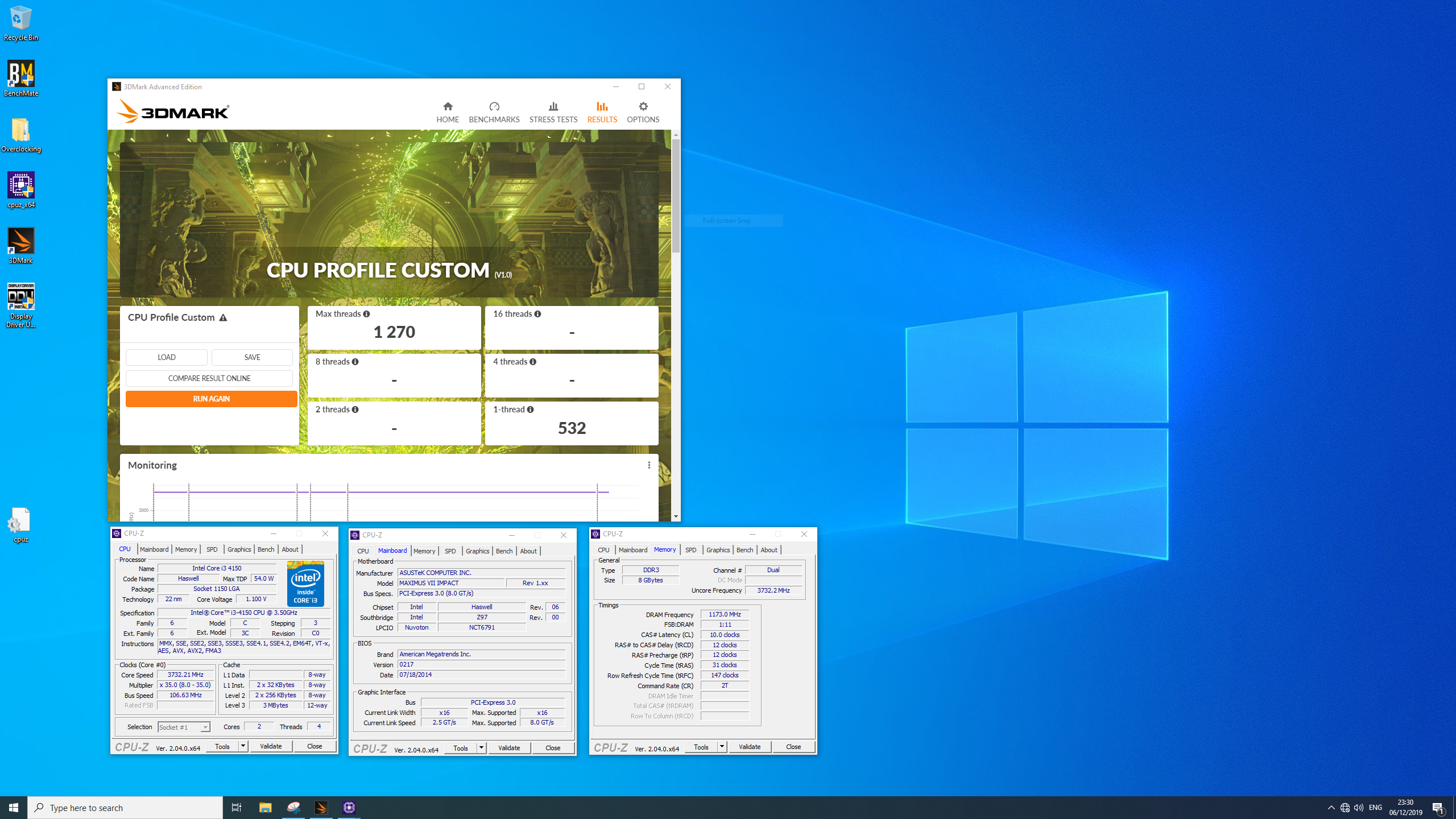Open volume control in system tray
The width and height of the screenshot is (1456, 819).
pyautogui.click(x=1359, y=808)
